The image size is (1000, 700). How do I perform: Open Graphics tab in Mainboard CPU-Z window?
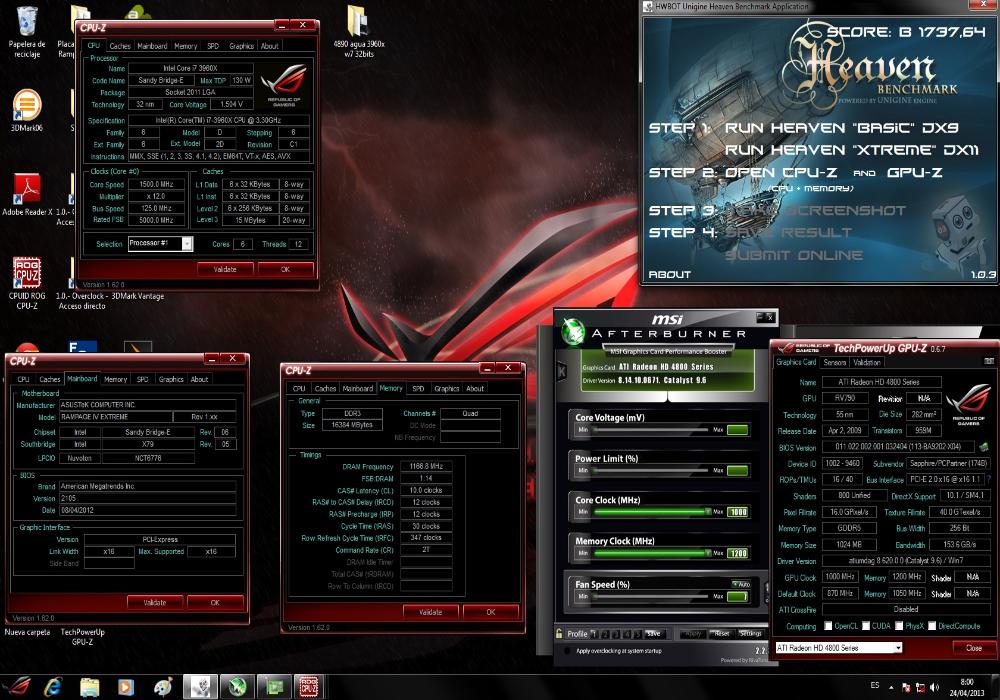[171, 379]
